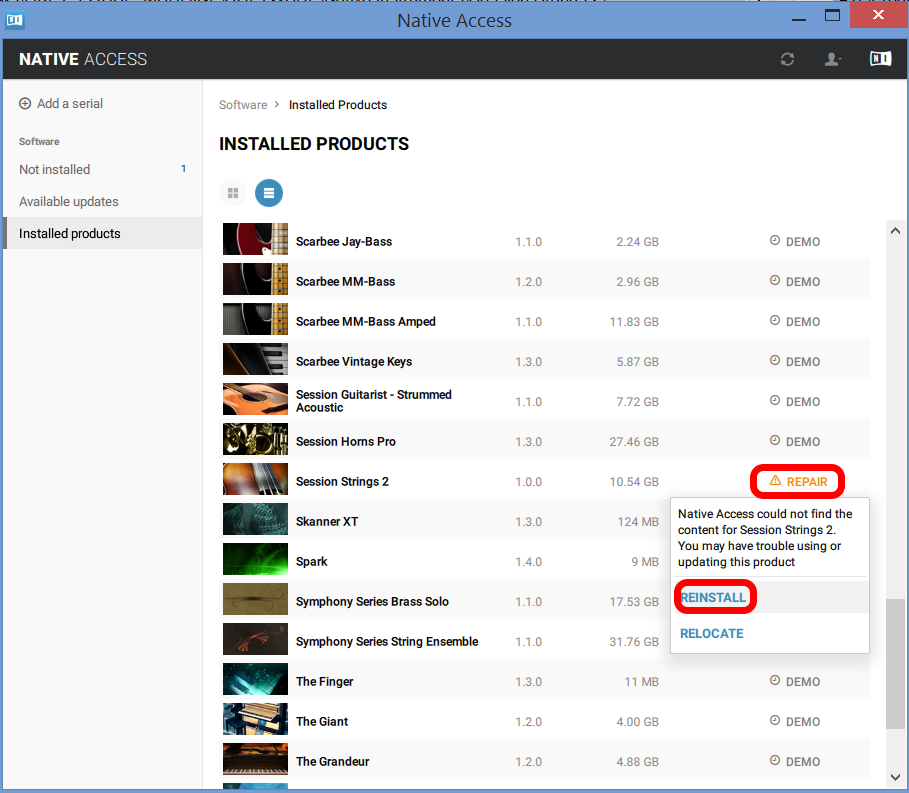Click Spark green thumbnail
Image resolution: width=909 pixels, height=793 pixels.
tap(255, 559)
